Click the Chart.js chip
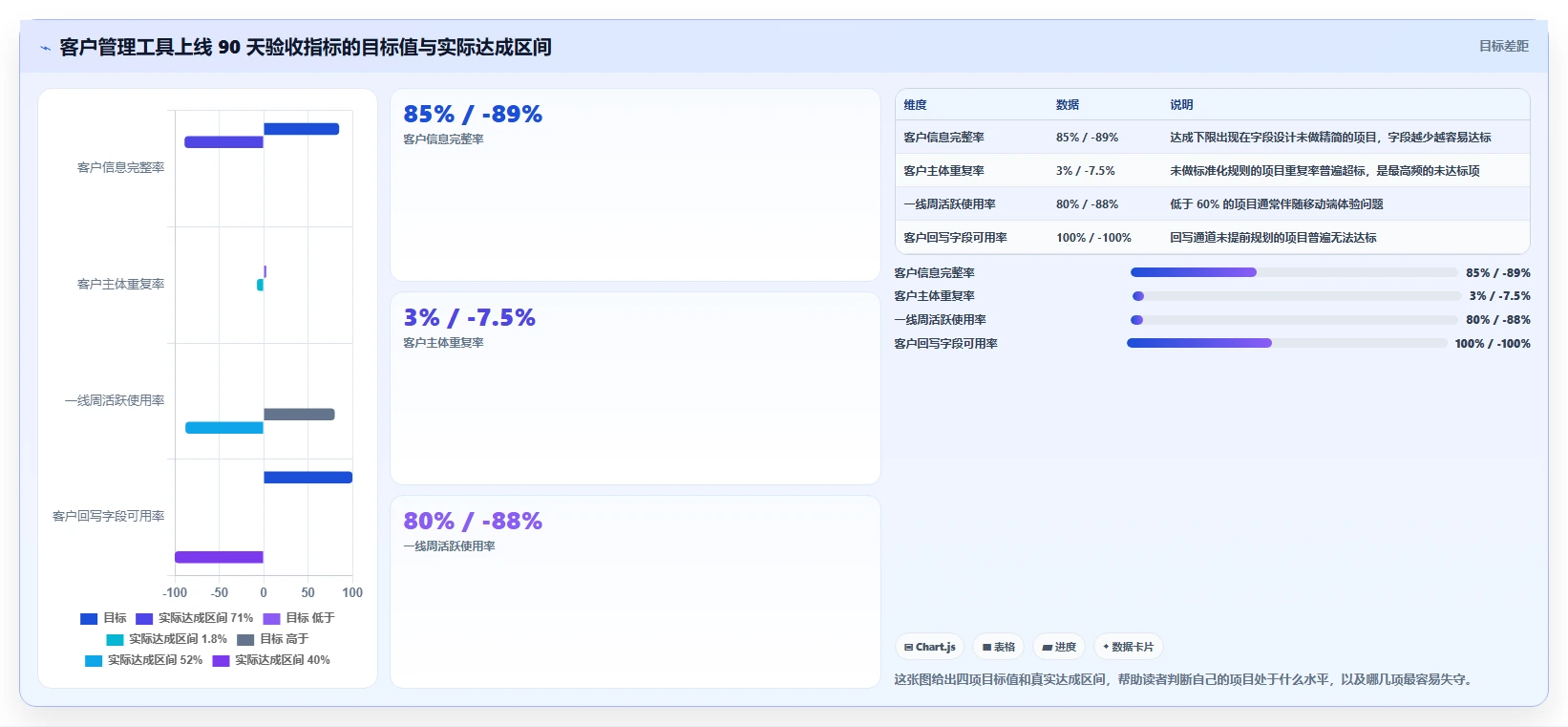This screenshot has height=727, width=1568. [x=929, y=647]
